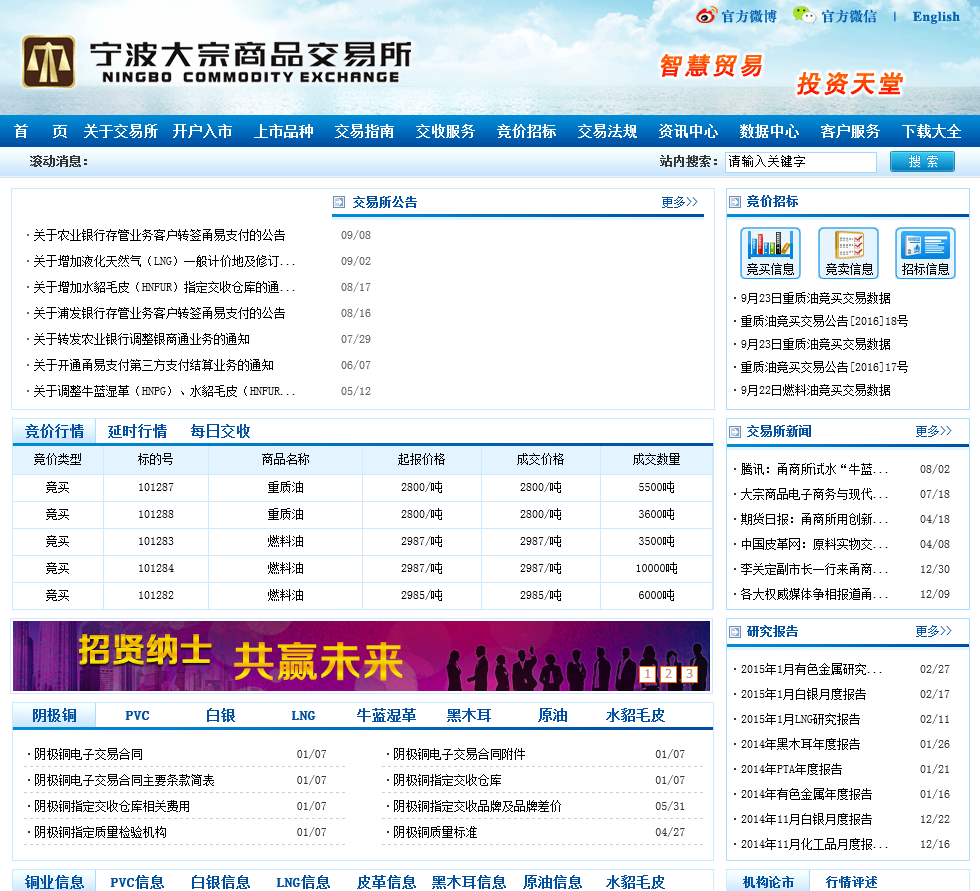The width and height of the screenshot is (980, 891).
Task: Click the 交易所新闻 section header icon
Action: coord(735,431)
